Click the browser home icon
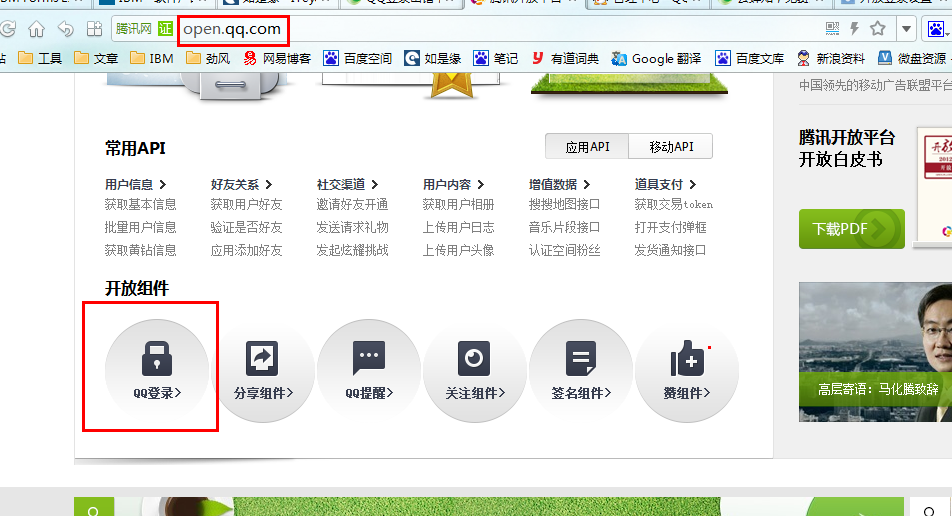 point(36,29)
